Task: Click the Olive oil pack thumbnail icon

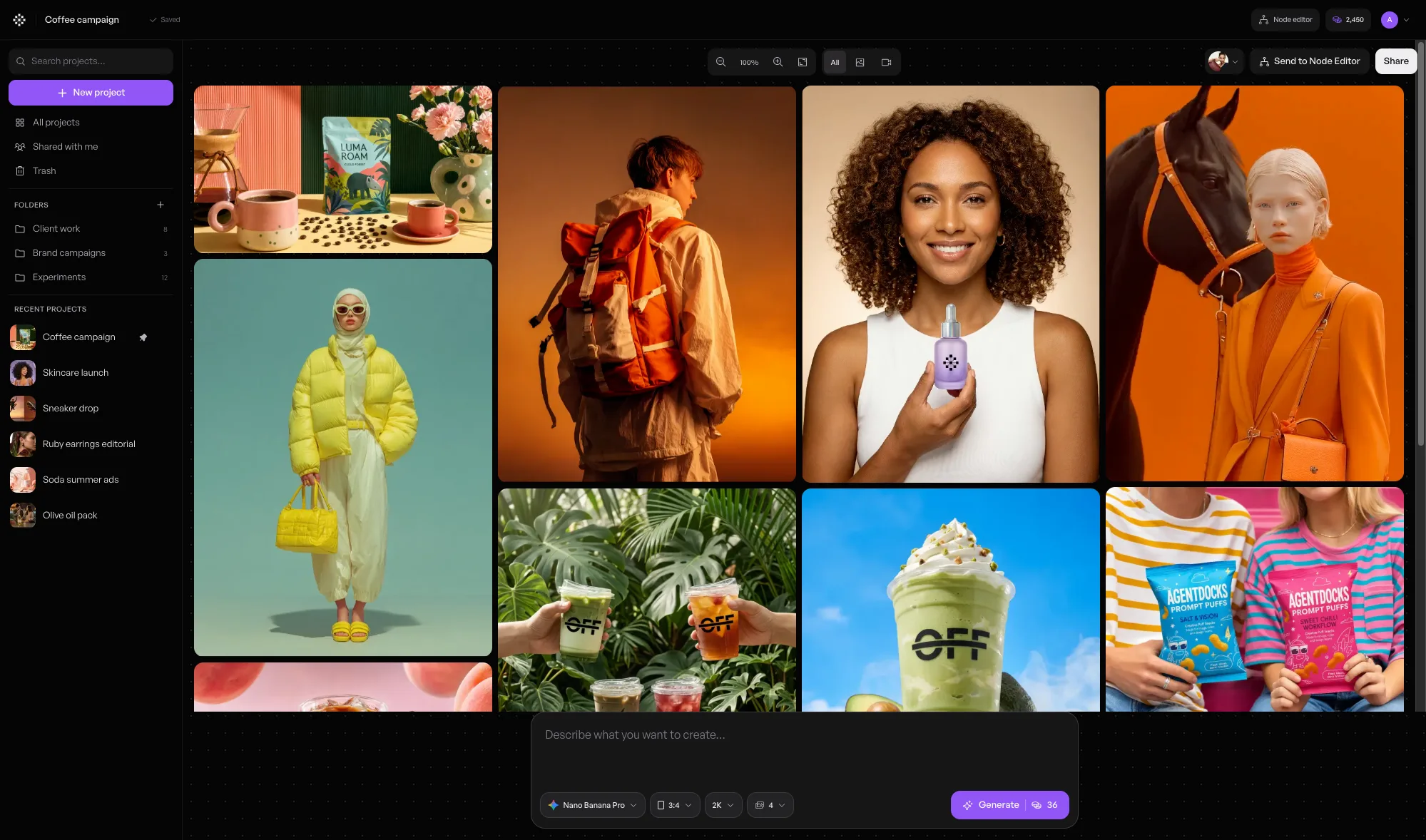Action: 23,516
